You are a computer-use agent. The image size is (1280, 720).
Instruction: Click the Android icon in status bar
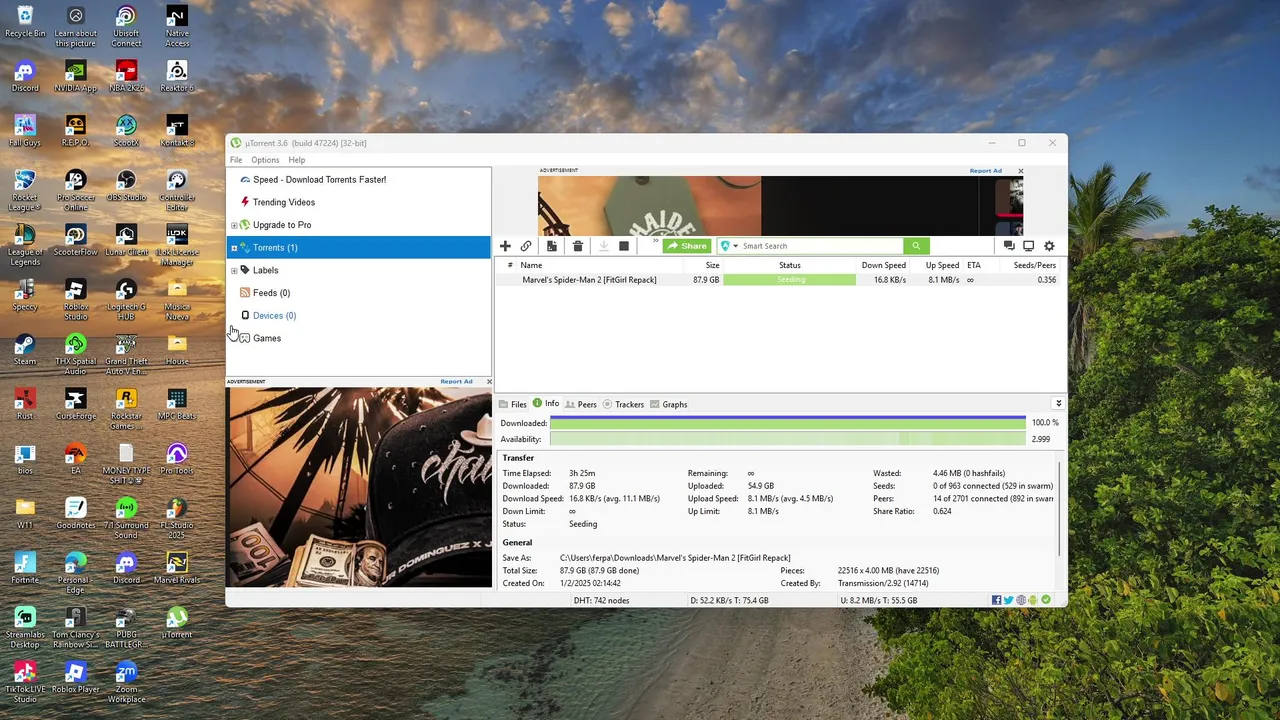point(1033,600)
